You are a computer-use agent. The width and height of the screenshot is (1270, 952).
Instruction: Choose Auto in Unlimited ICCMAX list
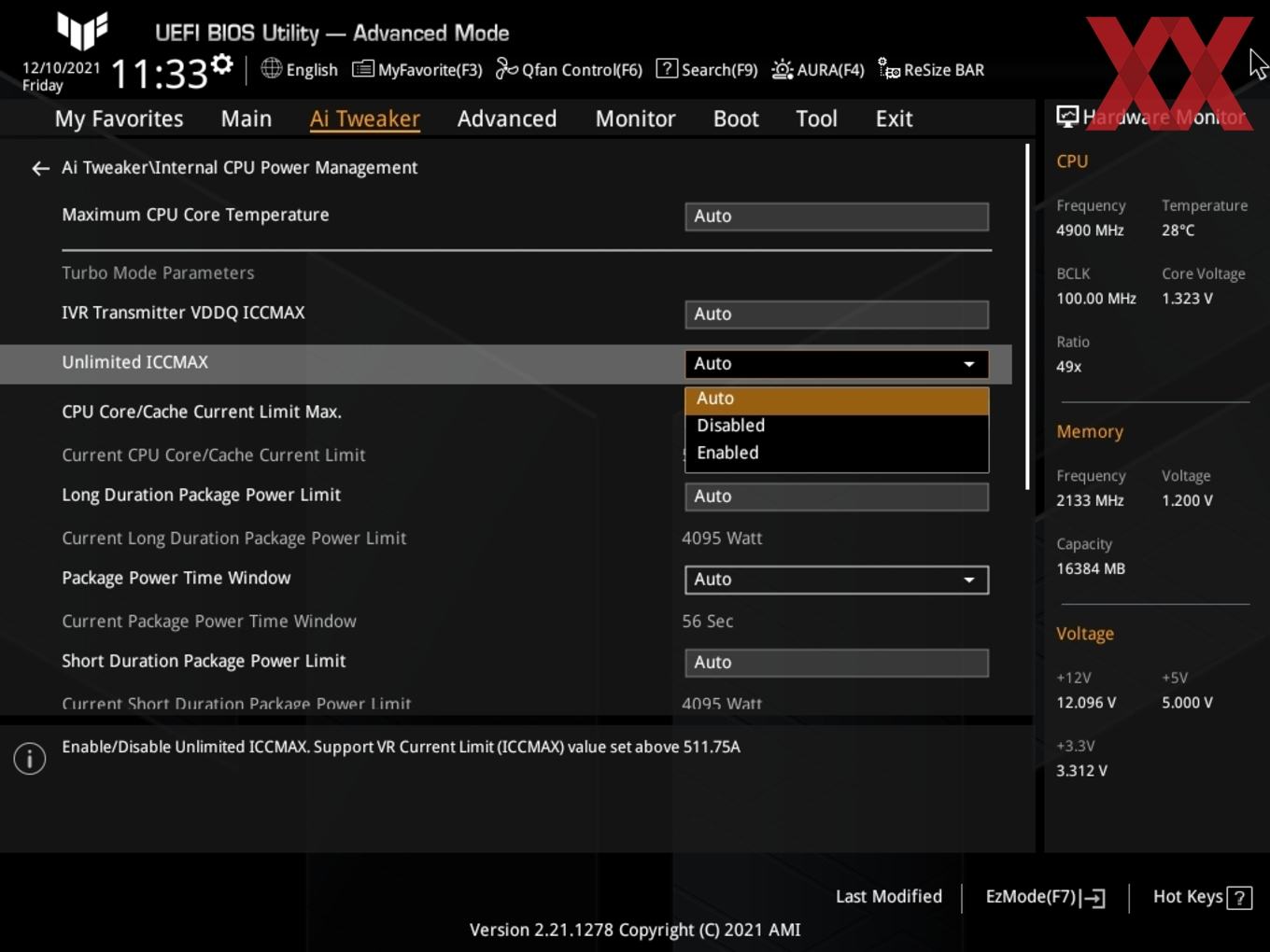[837, 399]
